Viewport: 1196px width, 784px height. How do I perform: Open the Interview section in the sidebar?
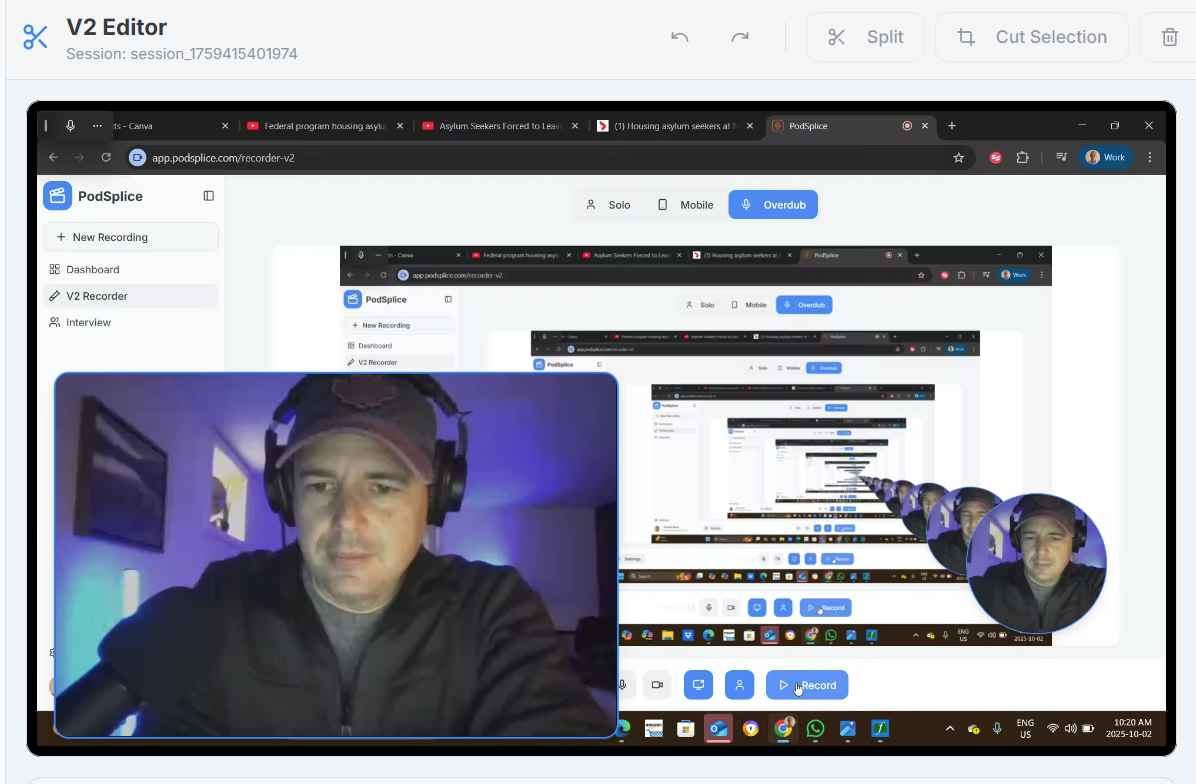[88, 322]
